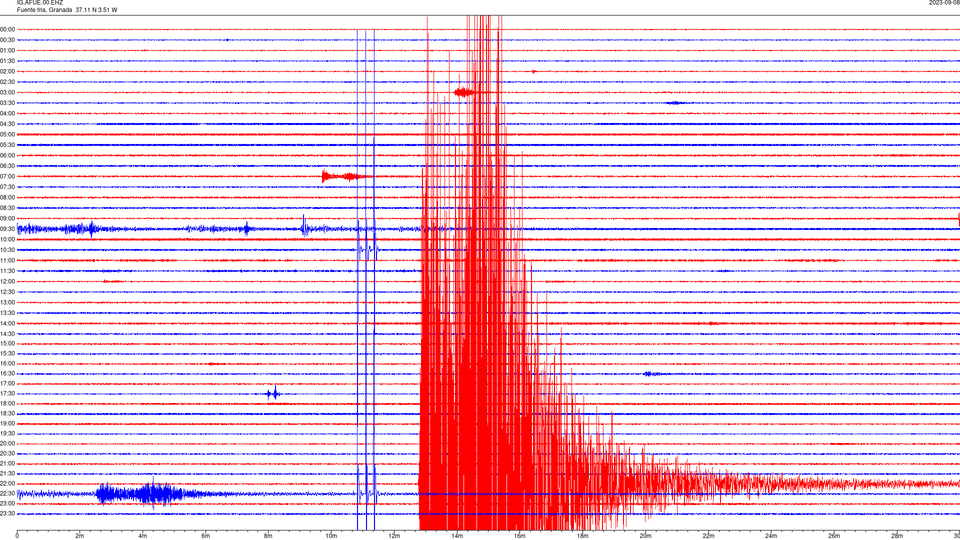Click the 22:30 time label

click(x=7, y=493)
